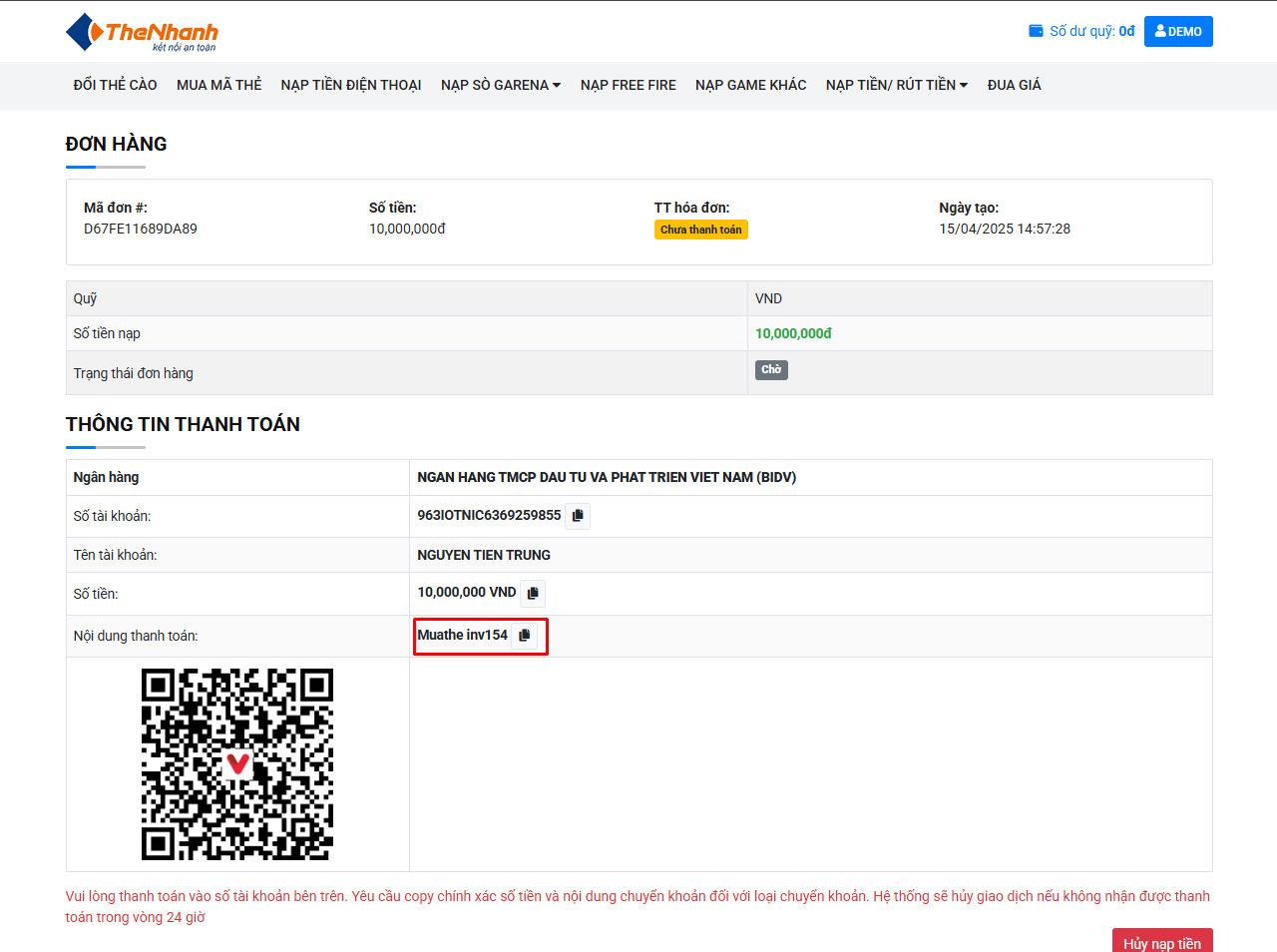Open the ĐUA GIÁ menu item

point(1015,85)
